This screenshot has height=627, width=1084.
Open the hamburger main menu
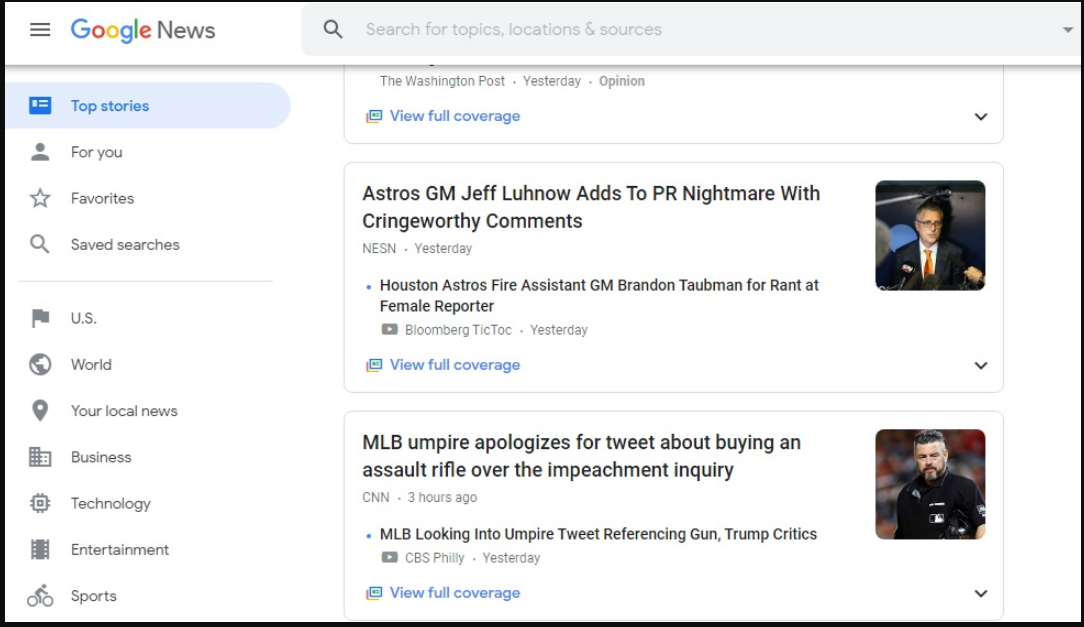[40, 30]
